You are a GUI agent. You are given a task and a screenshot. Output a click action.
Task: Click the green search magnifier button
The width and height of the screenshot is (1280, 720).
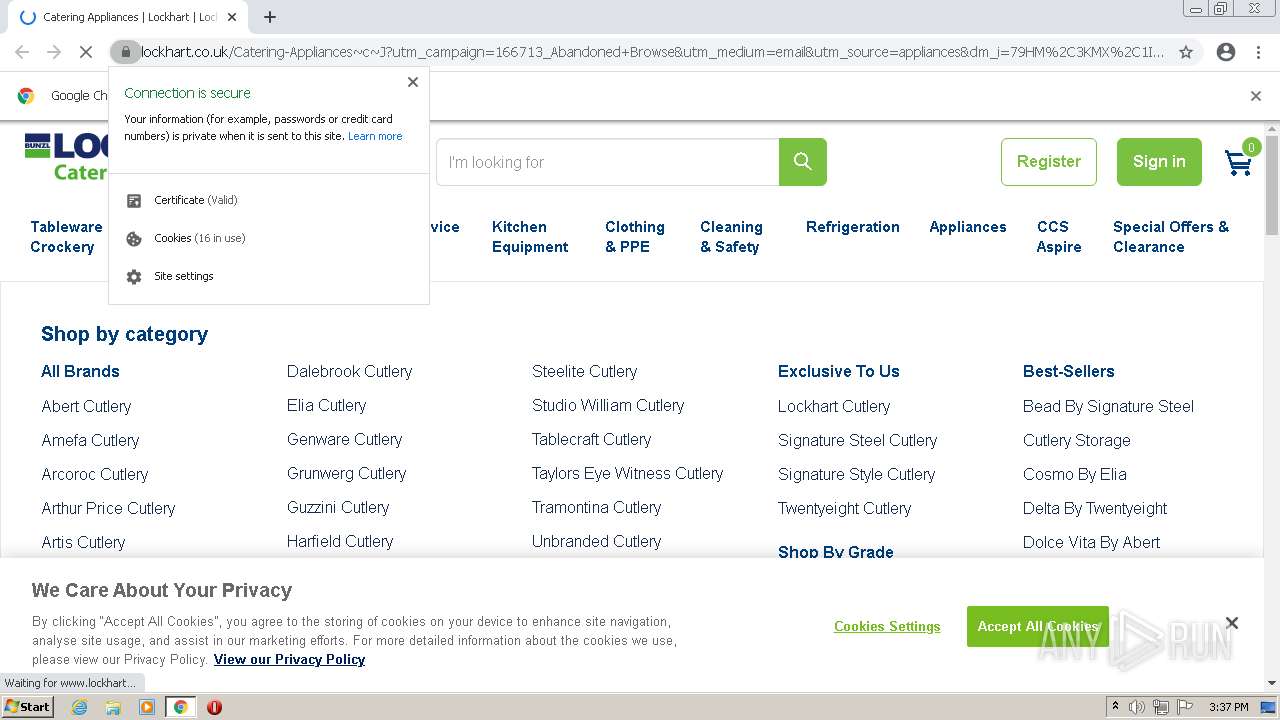click(x=802, y=162)
